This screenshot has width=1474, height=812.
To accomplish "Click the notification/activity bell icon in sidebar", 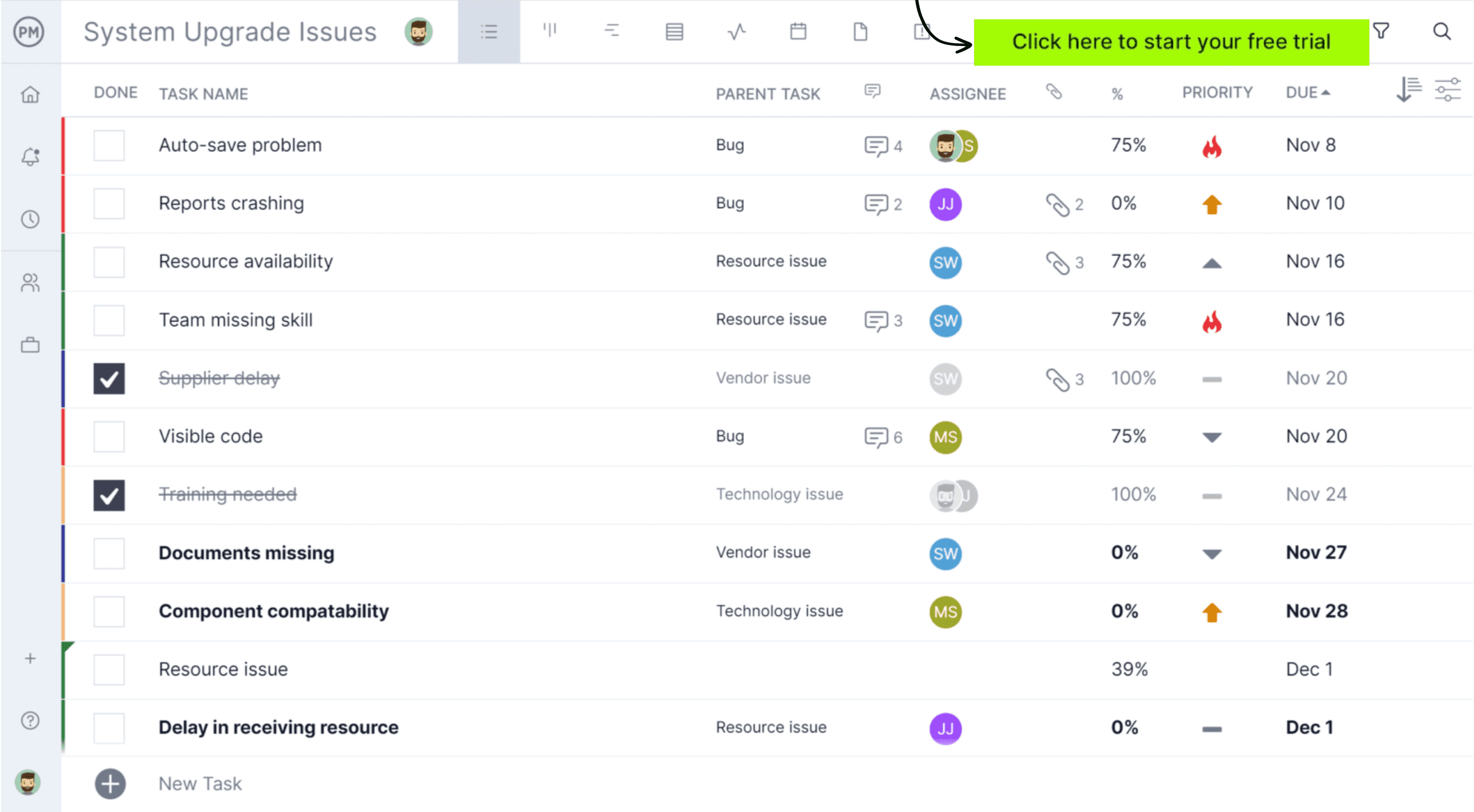I will [x=29, y=156].
